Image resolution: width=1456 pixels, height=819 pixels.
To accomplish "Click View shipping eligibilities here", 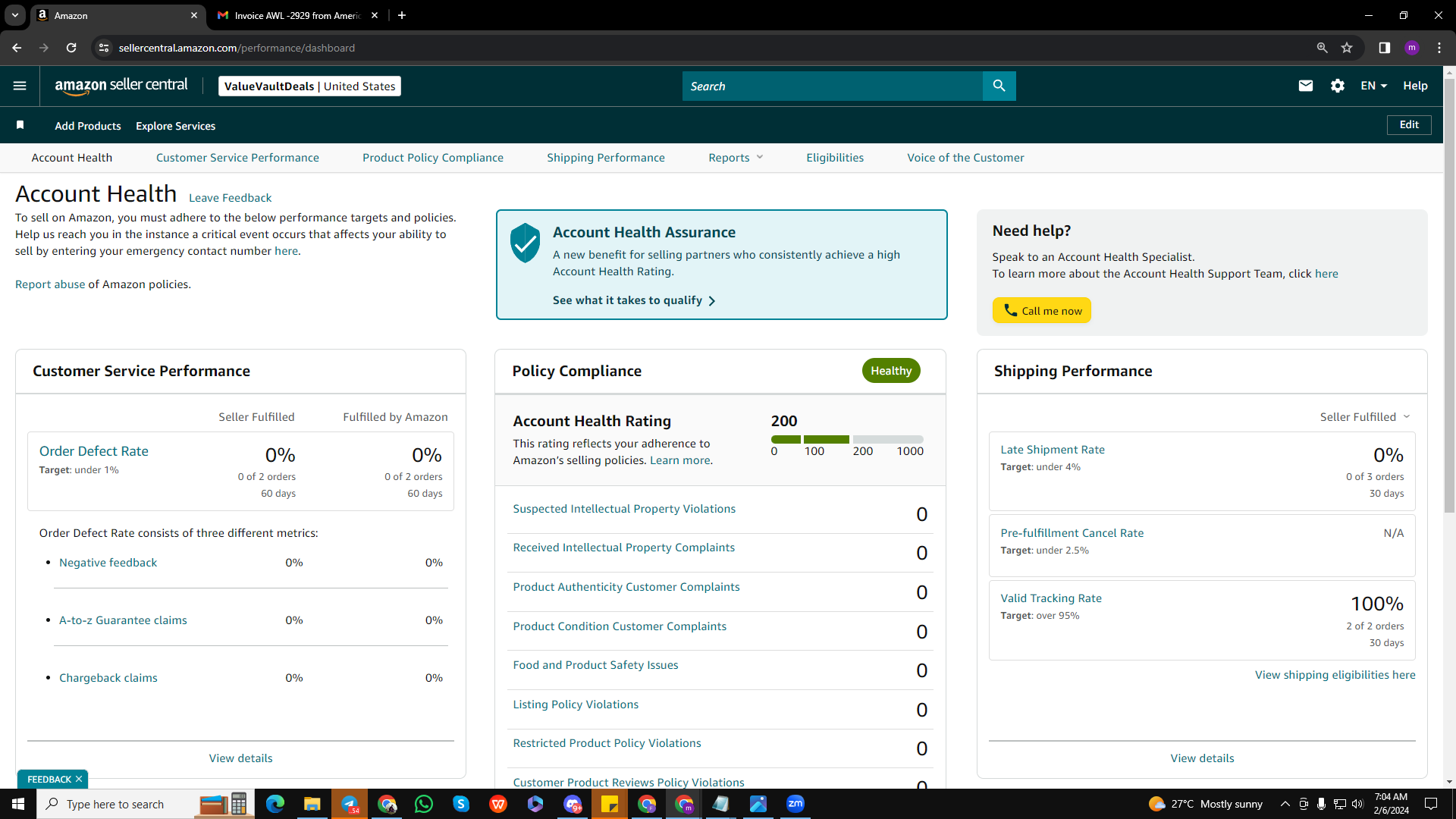I will tap(1335, 675).
